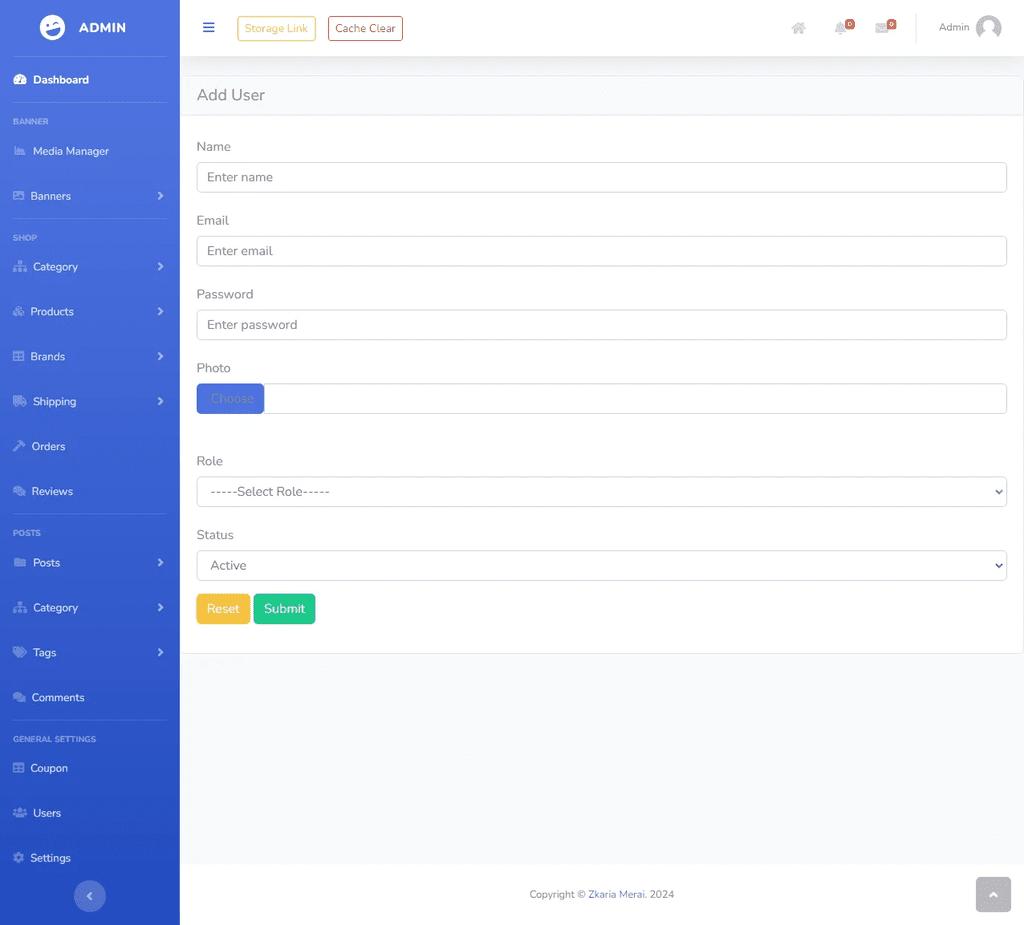Open the home icon in top bar
The height and width of the screenshot is (925, 1024).
pyautogui.click(x=798, y=28)
